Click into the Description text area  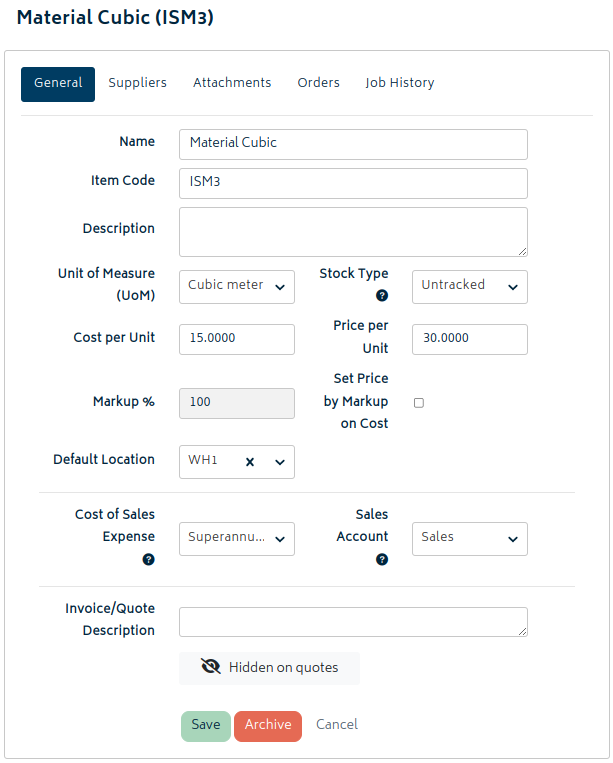353,232
